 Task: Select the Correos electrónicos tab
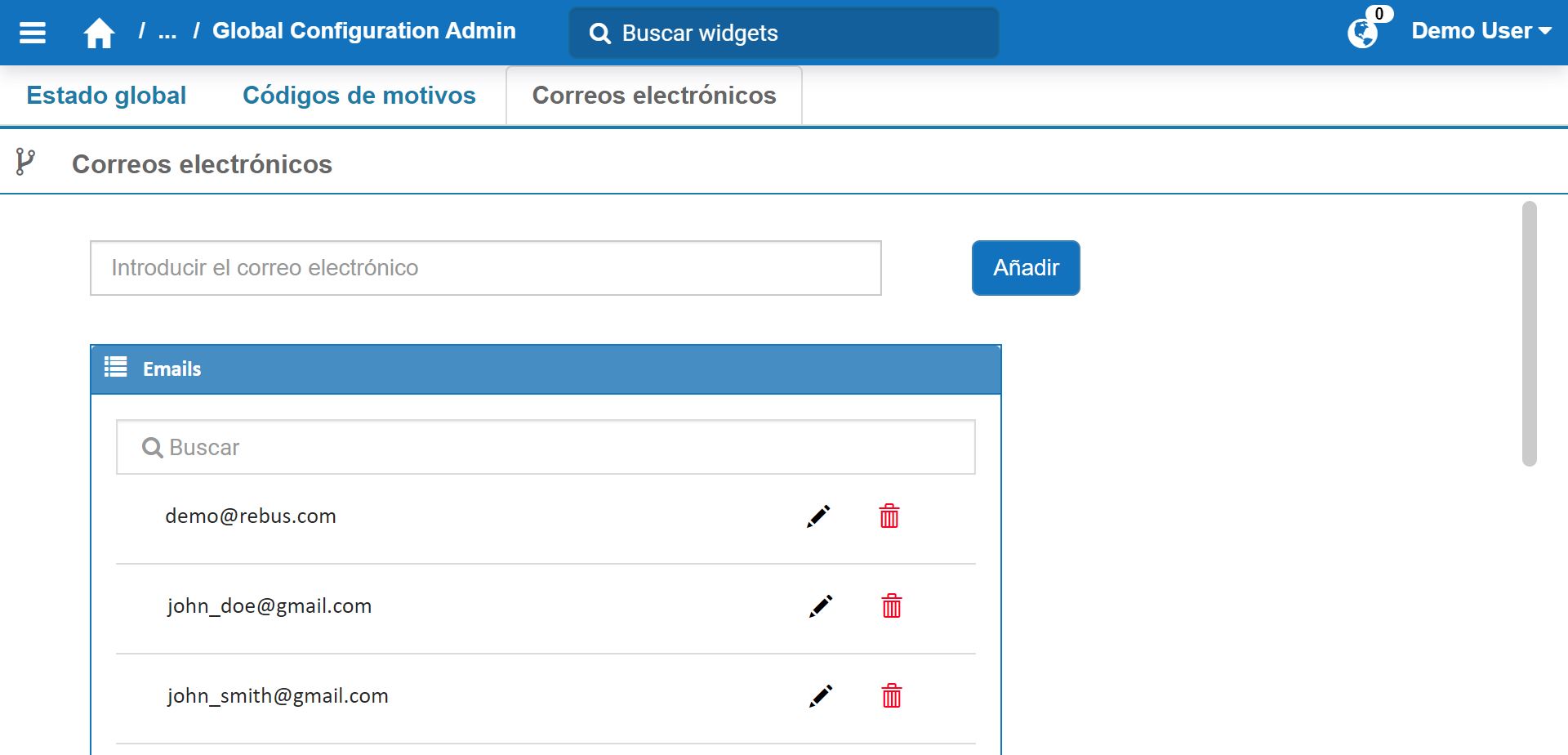click(654, 96)
